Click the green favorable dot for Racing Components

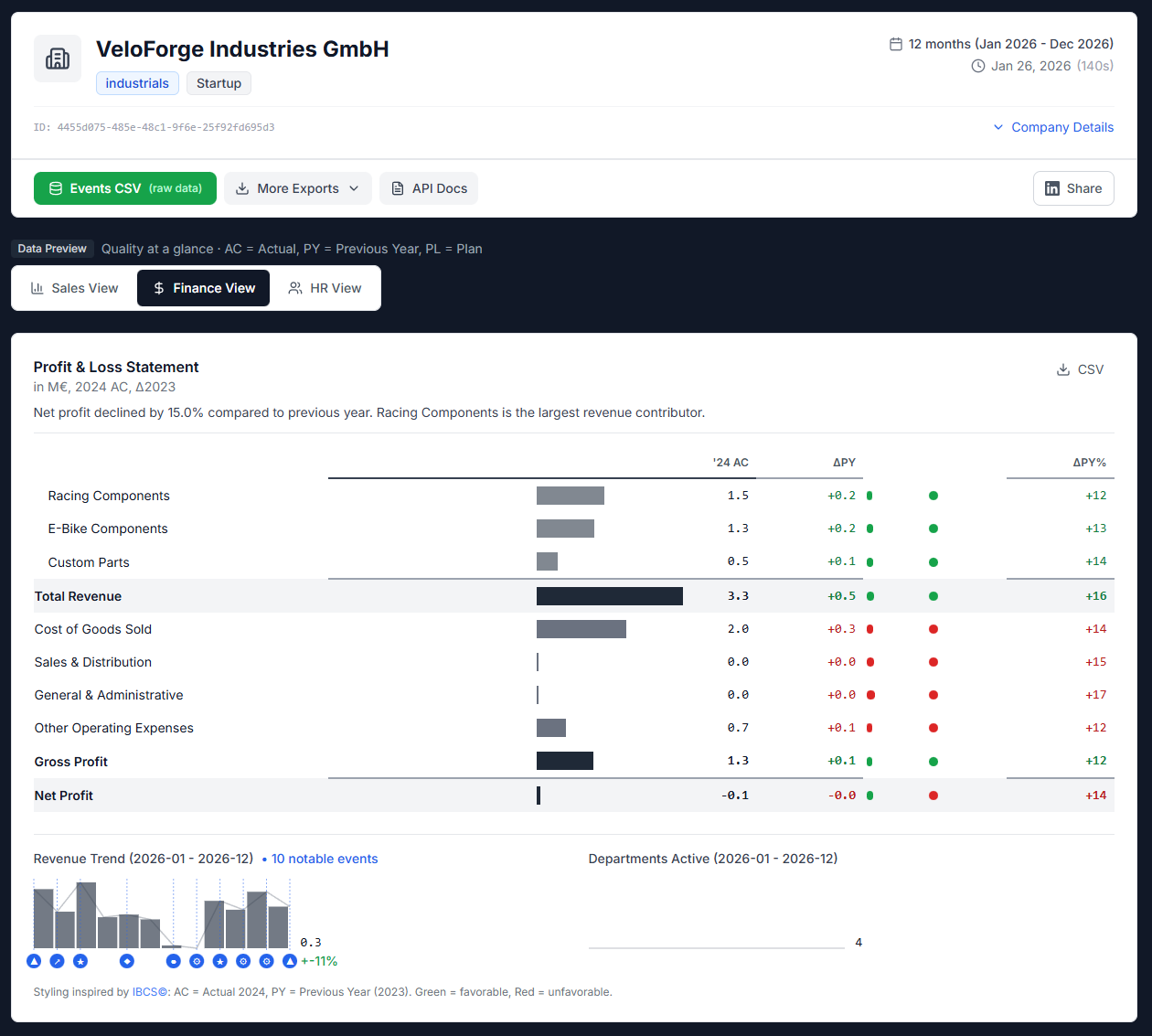(x=933, y=495)
